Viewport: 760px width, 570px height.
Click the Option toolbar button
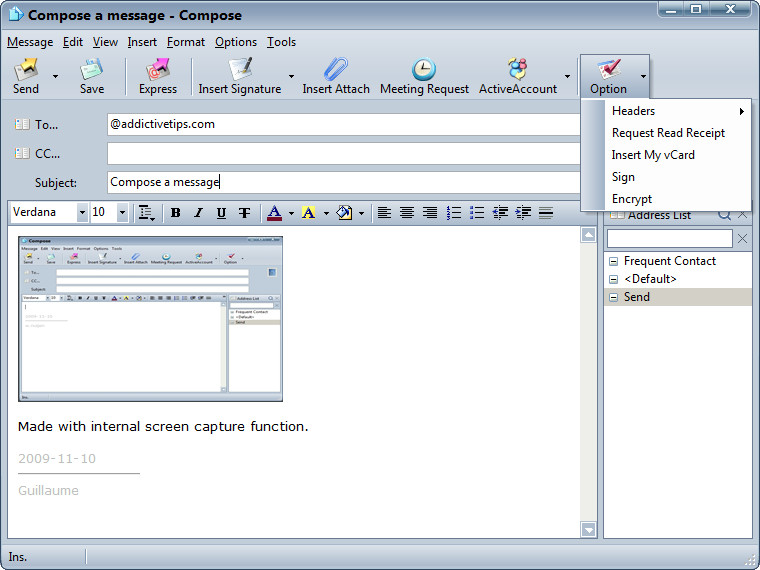pyautogui.click(x=608, y=76)
